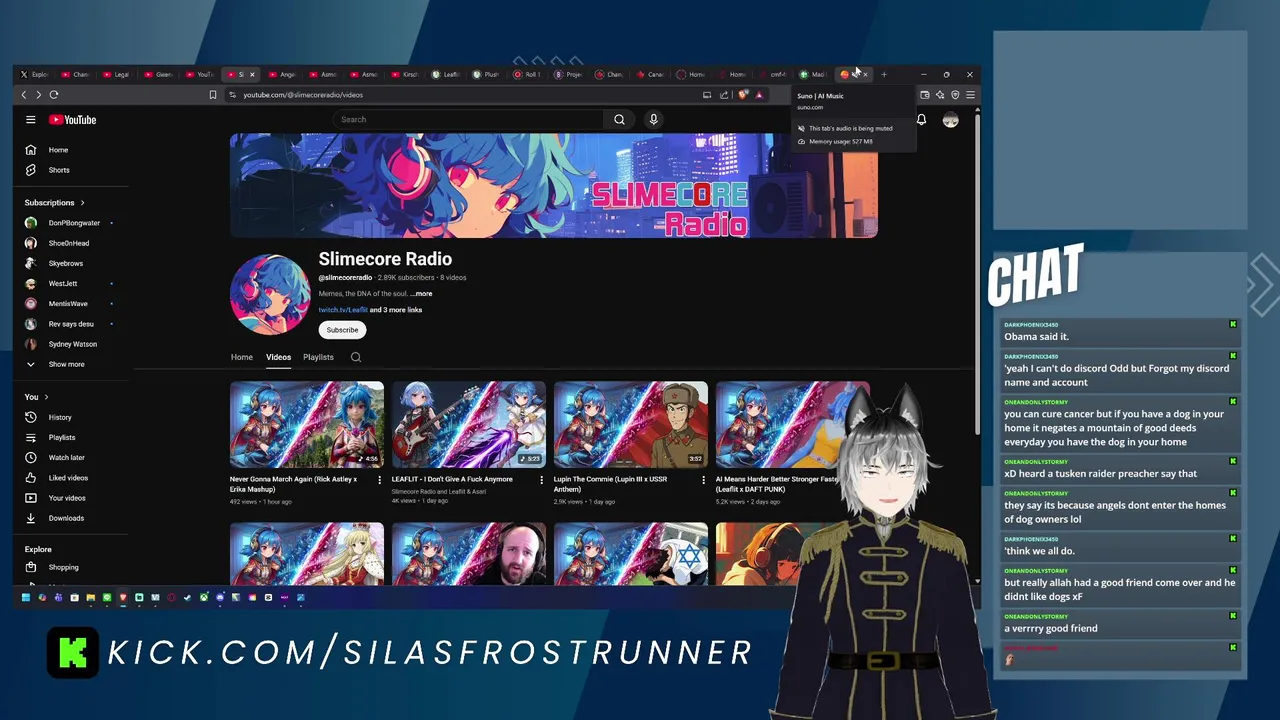Open File Explorer from the taskbar
The image size is (1280, 720).
[x=90, y=597]
